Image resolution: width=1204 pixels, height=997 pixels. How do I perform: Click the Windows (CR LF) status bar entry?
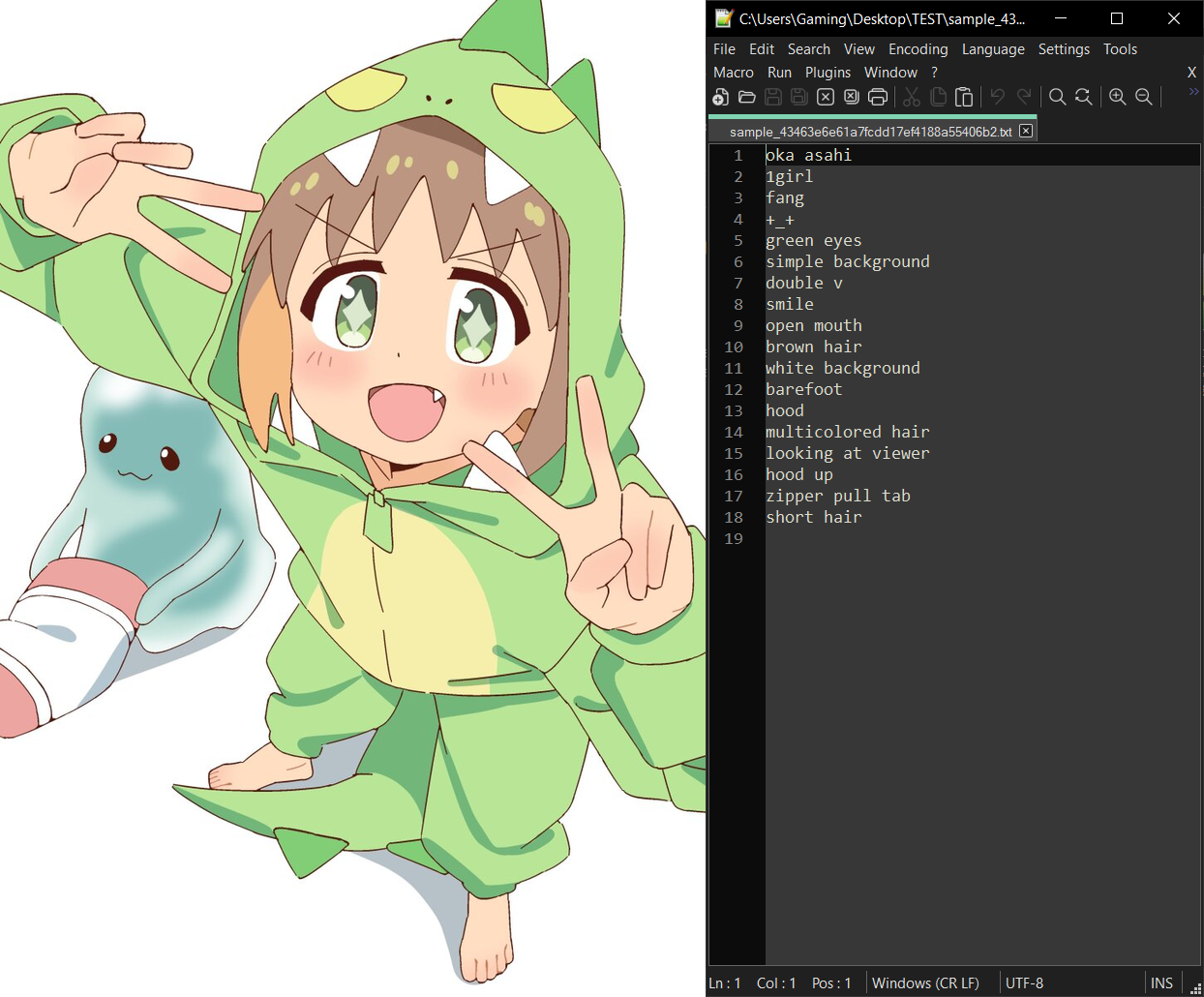click(x=925, y=983)
